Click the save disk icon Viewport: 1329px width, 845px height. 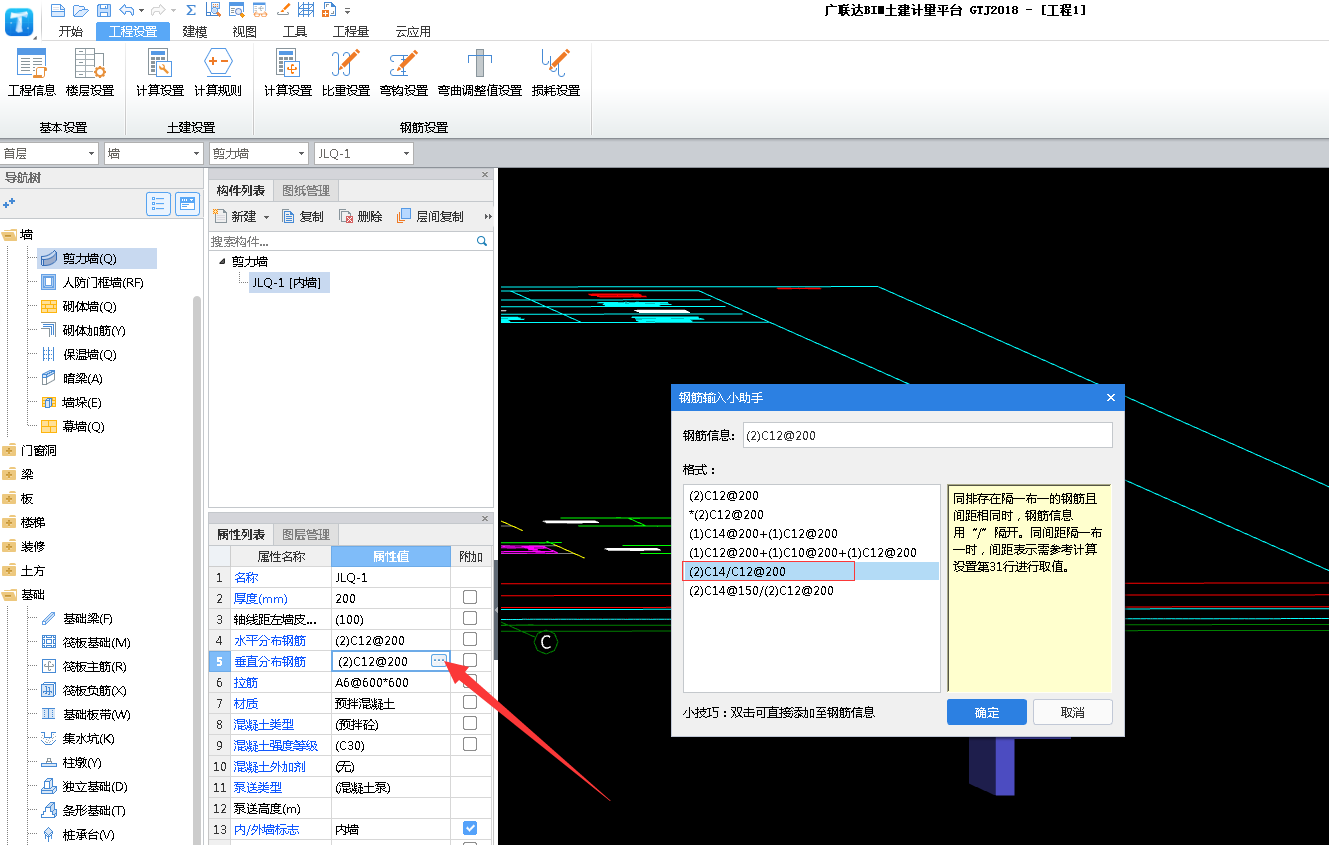point(103,10)
